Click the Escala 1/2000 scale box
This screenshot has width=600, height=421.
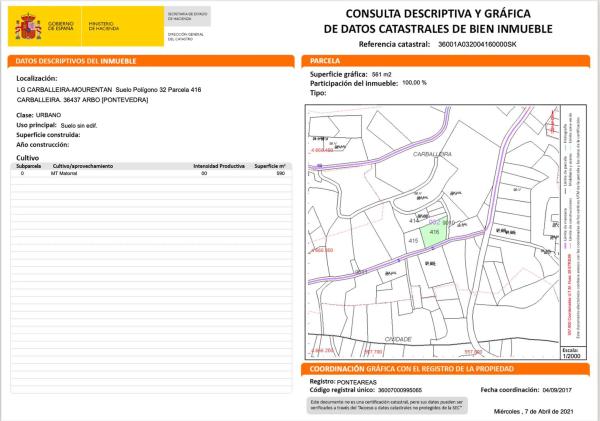click(571, 350)
